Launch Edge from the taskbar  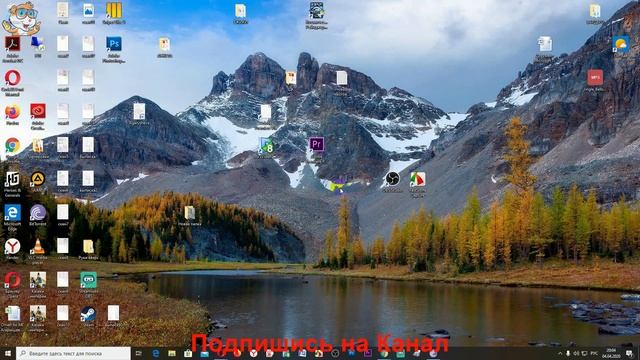(156, 353)
